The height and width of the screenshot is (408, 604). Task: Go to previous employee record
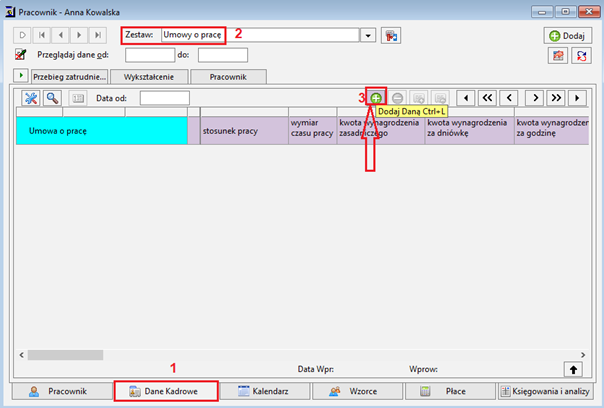point(60,35)
